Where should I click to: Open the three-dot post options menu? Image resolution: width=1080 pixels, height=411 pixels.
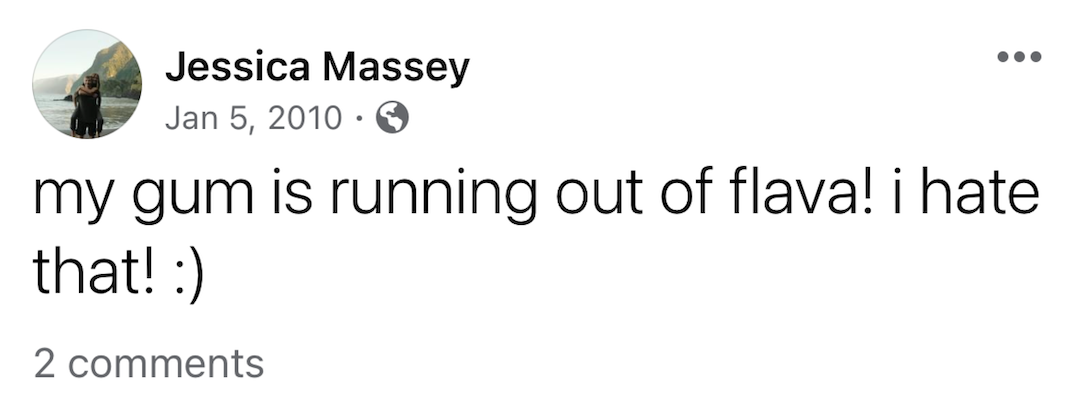click(1020, 56)
